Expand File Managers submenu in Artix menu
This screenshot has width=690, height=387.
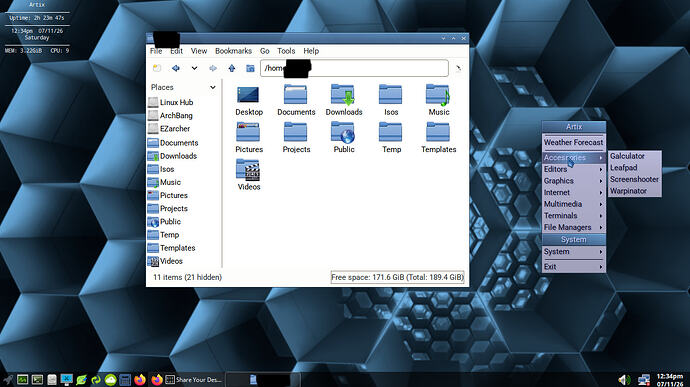[x=574, y=227]
